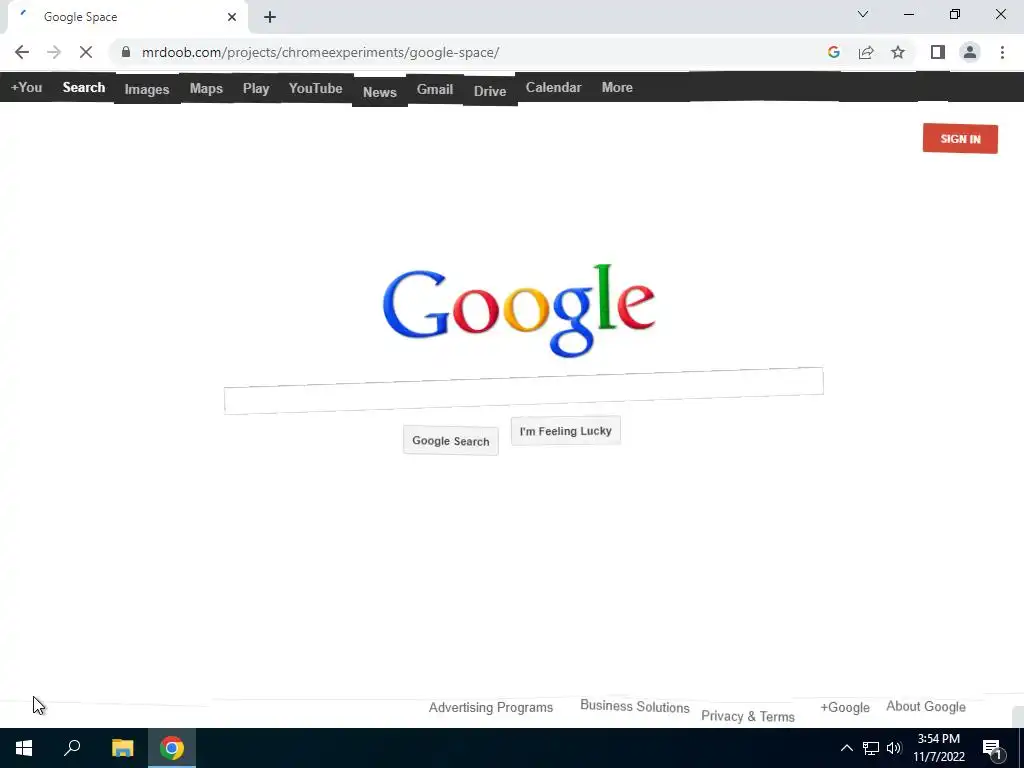Viewport: 1024px width, 768px height.
Task: Click the greyed forward navigation arrow
Action: (x=54, y=52)
